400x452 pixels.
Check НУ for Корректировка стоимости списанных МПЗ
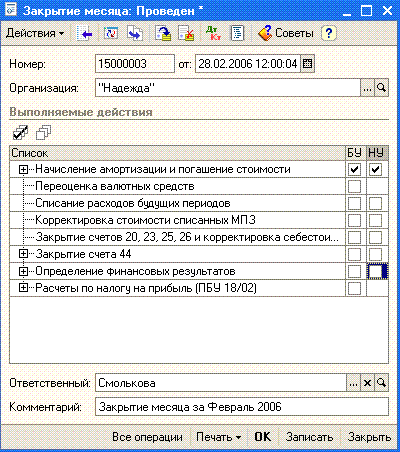pos(376,220)
